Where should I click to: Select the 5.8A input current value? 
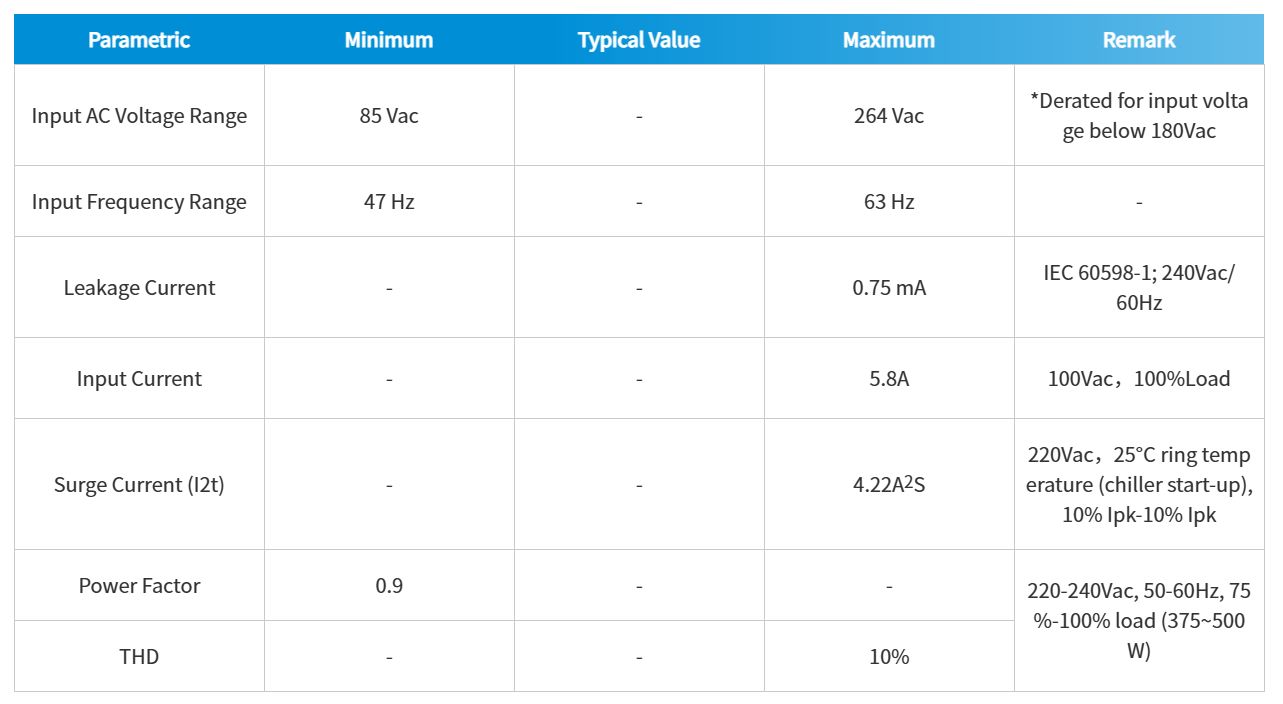pyautogui.click(x=889, y=379)
